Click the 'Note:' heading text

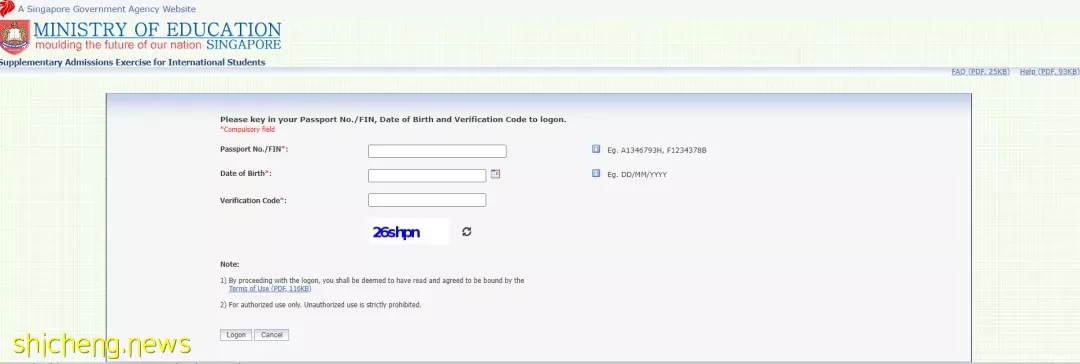[x=229, y=264]
